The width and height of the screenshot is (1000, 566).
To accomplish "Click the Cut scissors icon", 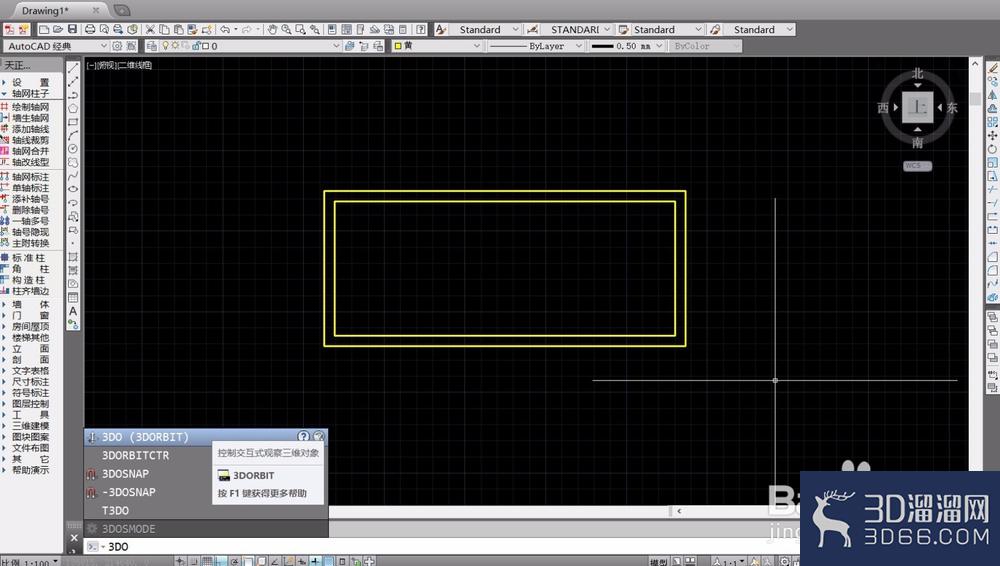I will 150,29.
